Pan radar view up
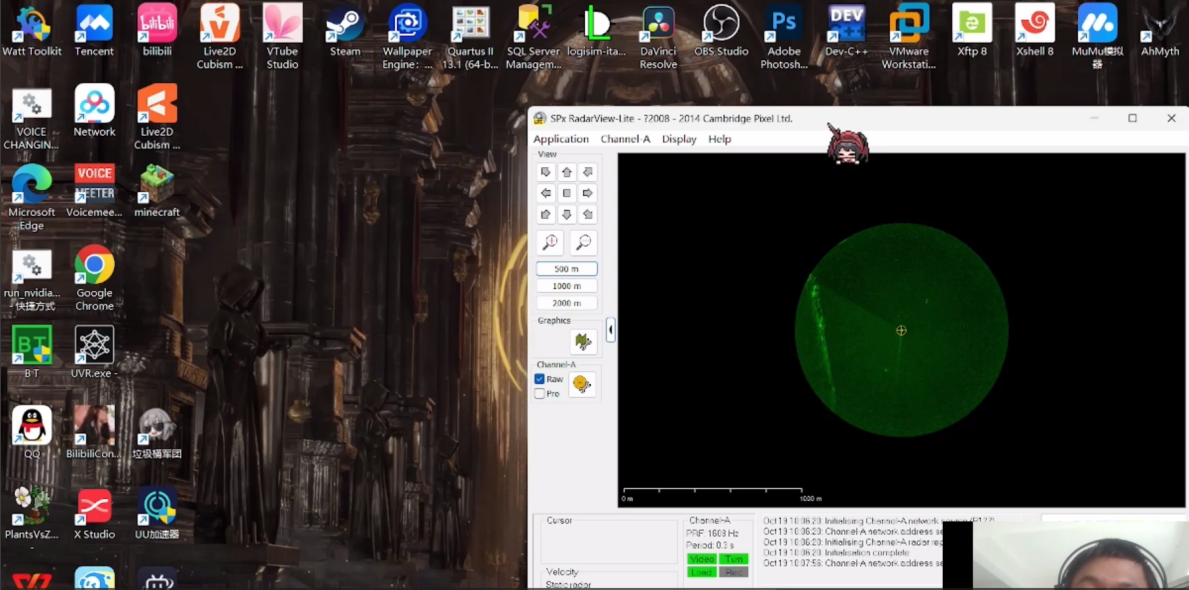This screenshot has width=1189, height=590. coord(566,172)
